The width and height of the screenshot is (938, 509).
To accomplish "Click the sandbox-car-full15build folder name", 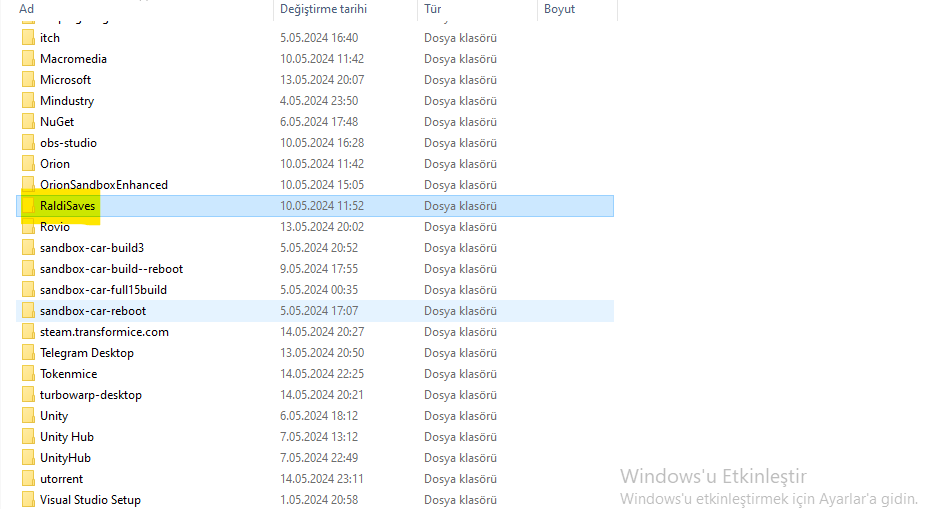I will click(x=103, y=289).
